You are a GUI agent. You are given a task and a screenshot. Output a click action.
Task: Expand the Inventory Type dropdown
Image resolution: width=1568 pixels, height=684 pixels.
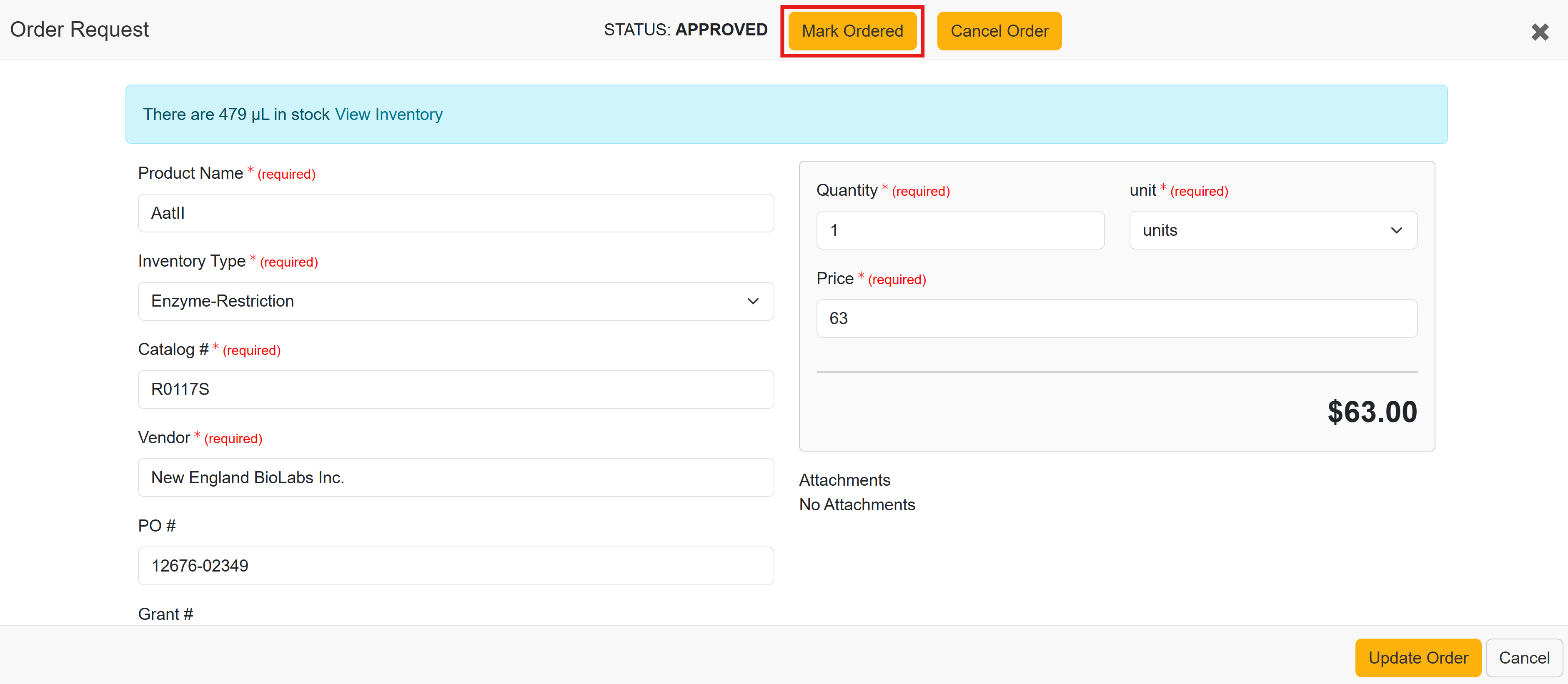455,301
